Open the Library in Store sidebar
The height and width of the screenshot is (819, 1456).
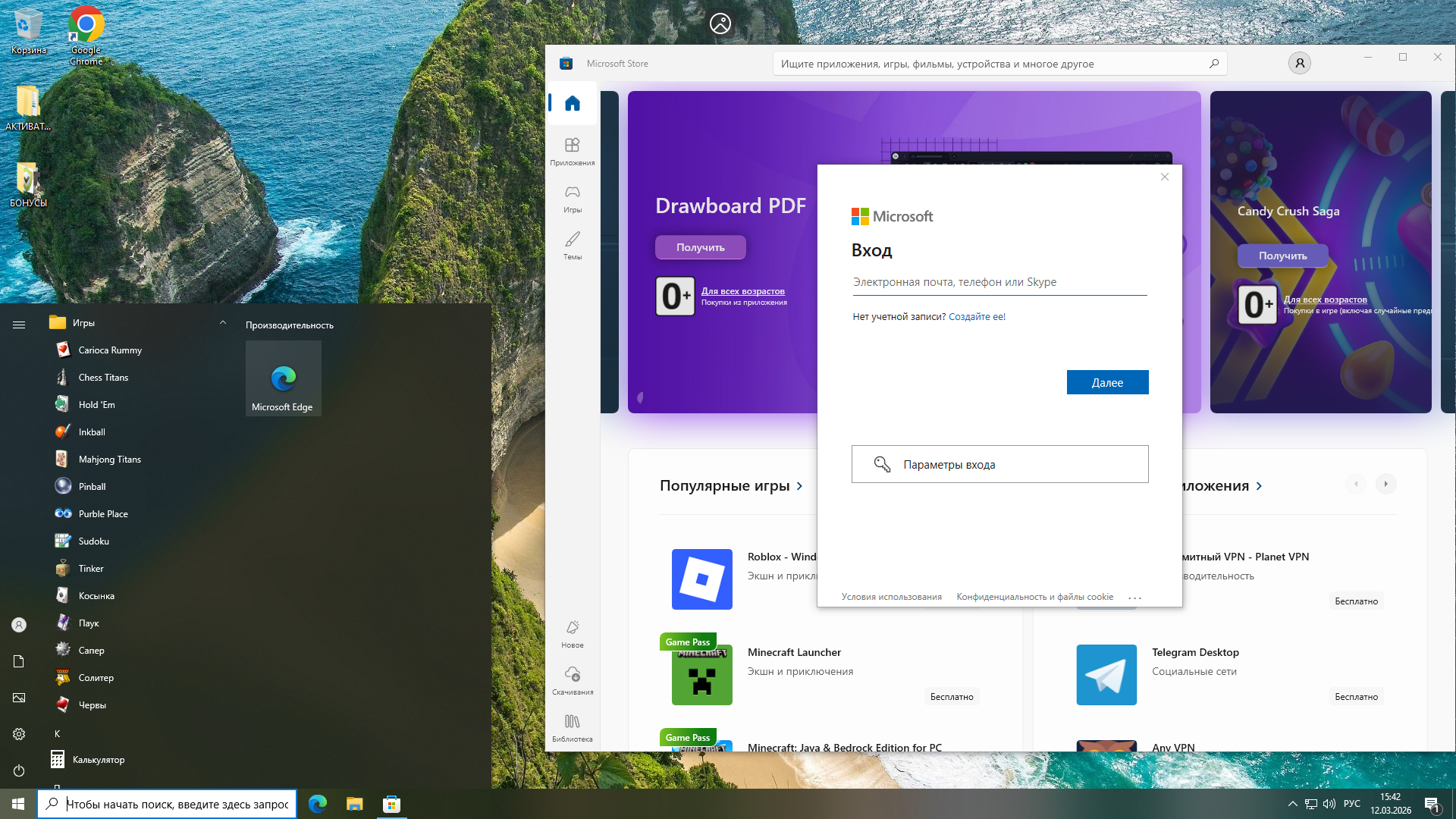point(573,726)
